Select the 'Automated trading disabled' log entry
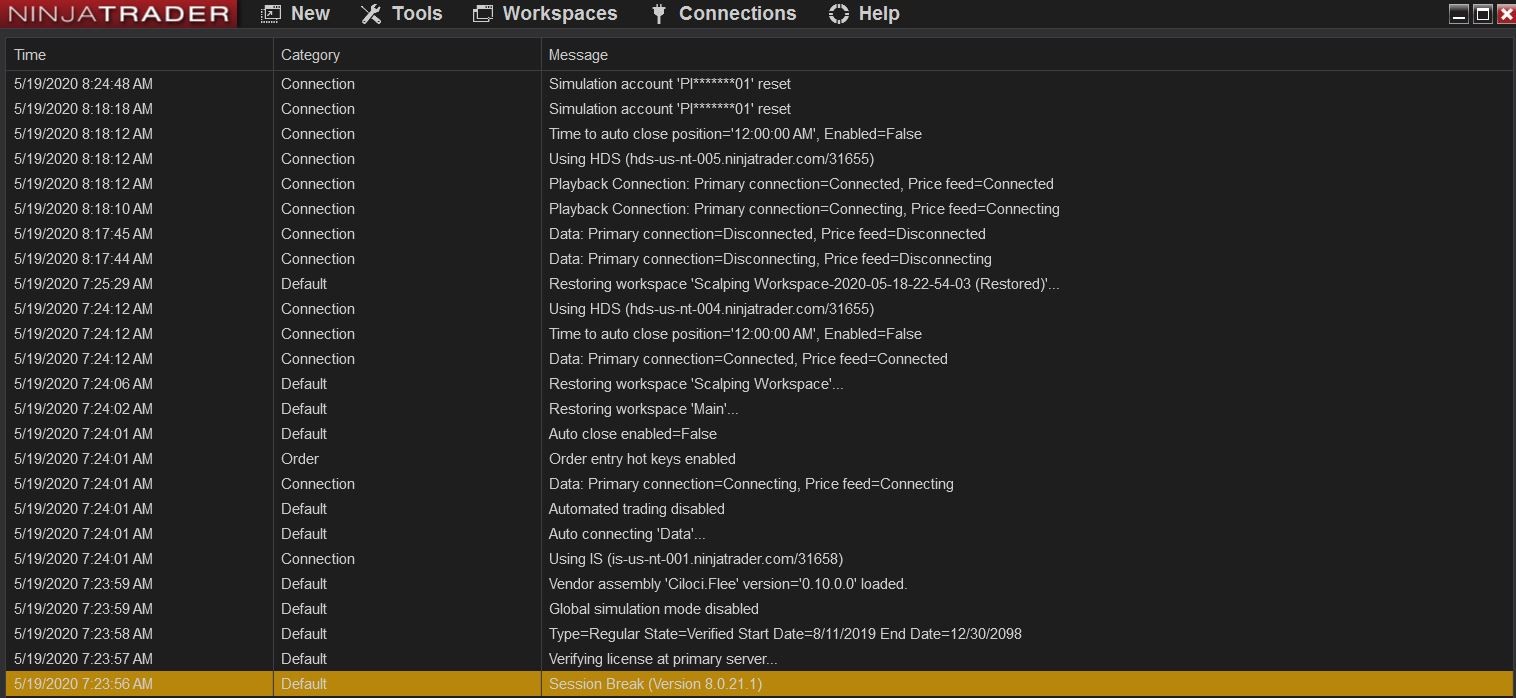1516x698 pixels. 636,509
